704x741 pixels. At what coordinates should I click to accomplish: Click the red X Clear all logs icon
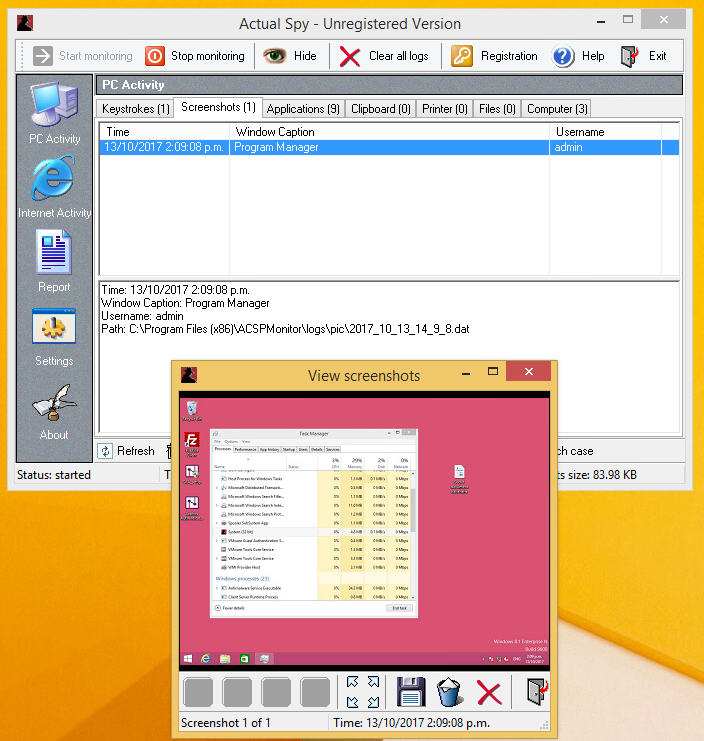click(350, 57)
